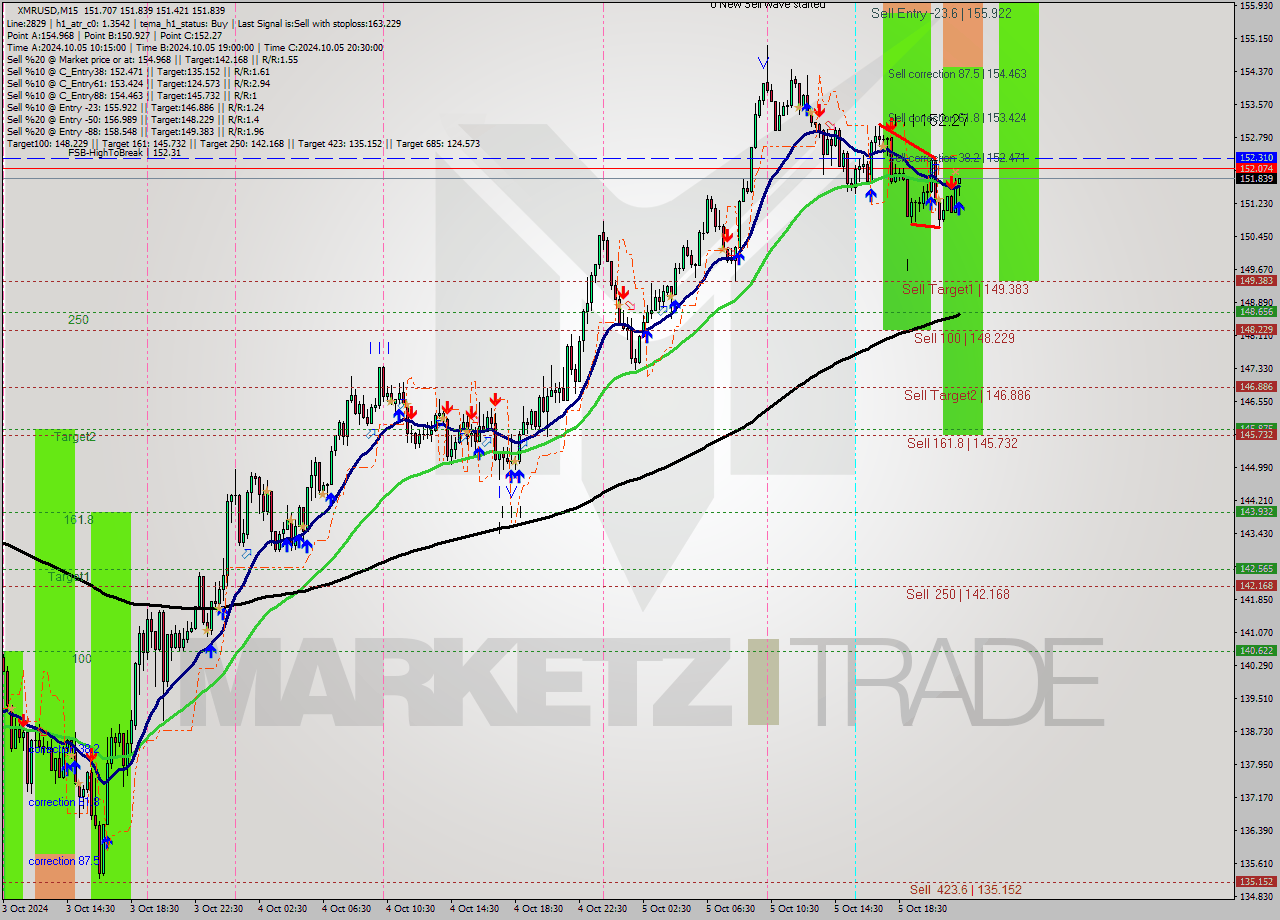Click the blue 152.310 price tag
The image size is (1280, 920).
coord(1256,158)
